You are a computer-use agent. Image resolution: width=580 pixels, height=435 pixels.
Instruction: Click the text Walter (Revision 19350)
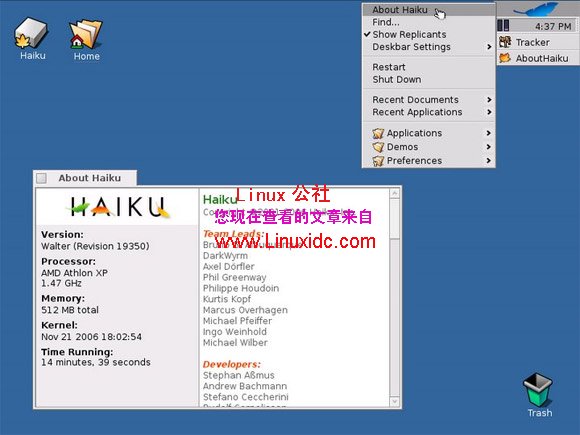95,246
